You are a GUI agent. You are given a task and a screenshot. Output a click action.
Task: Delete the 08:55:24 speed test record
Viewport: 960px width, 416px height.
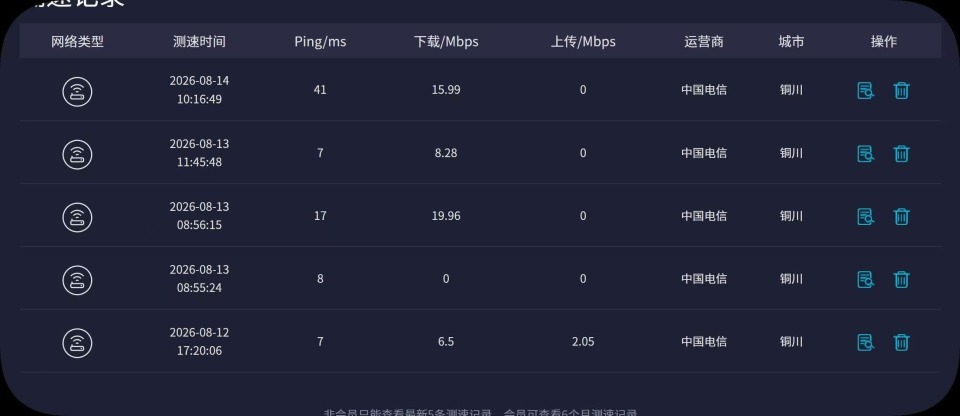pos(901,279)
